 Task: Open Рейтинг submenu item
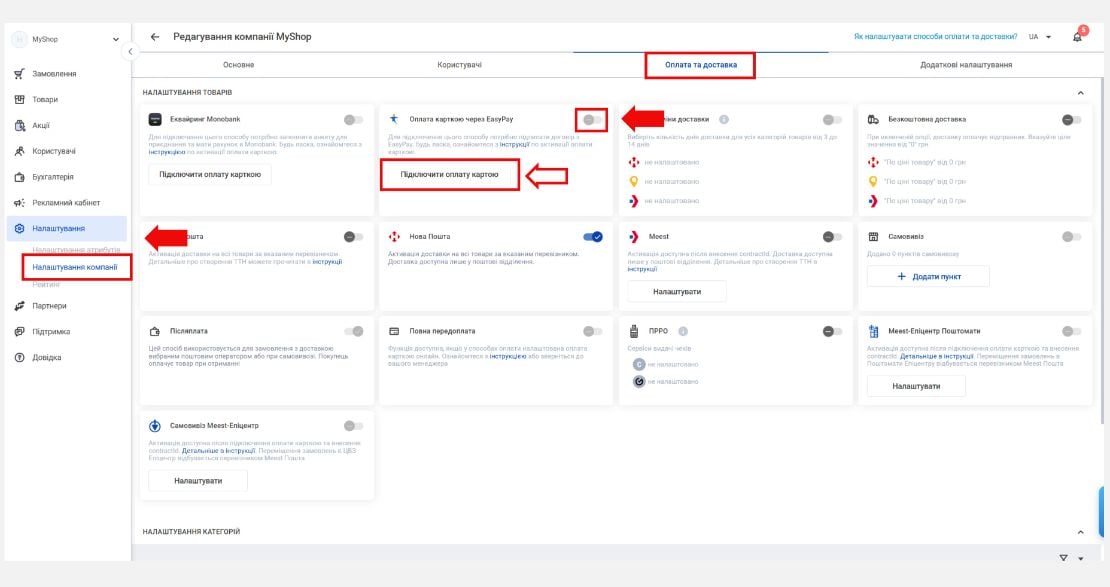tap(46, 284)
